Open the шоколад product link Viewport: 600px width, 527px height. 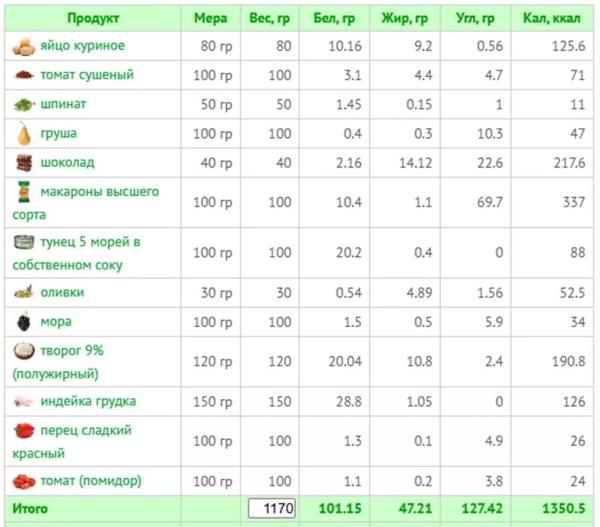coord(67,163)
